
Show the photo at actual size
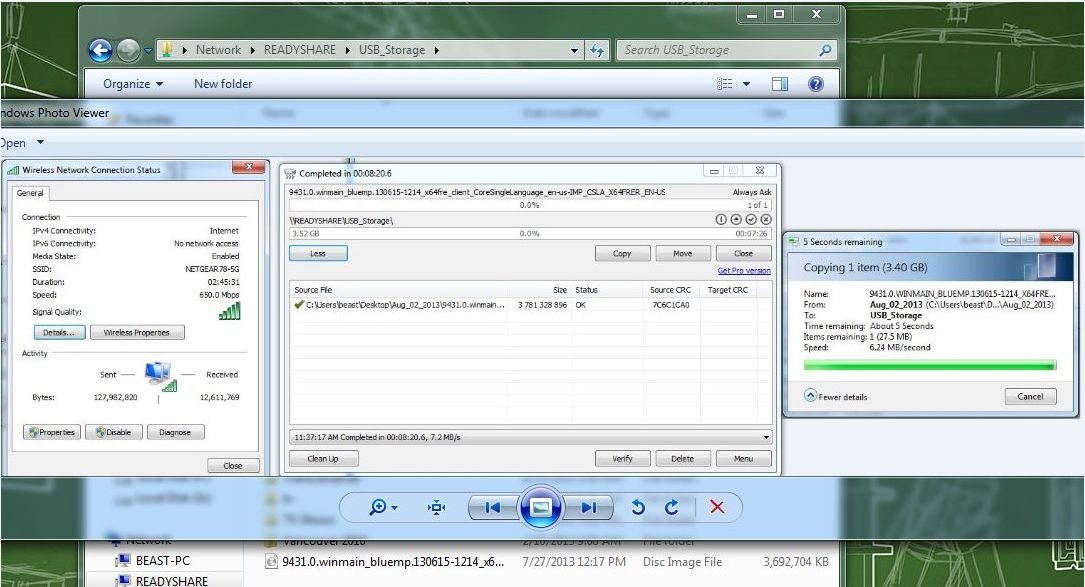pos(436,508)
